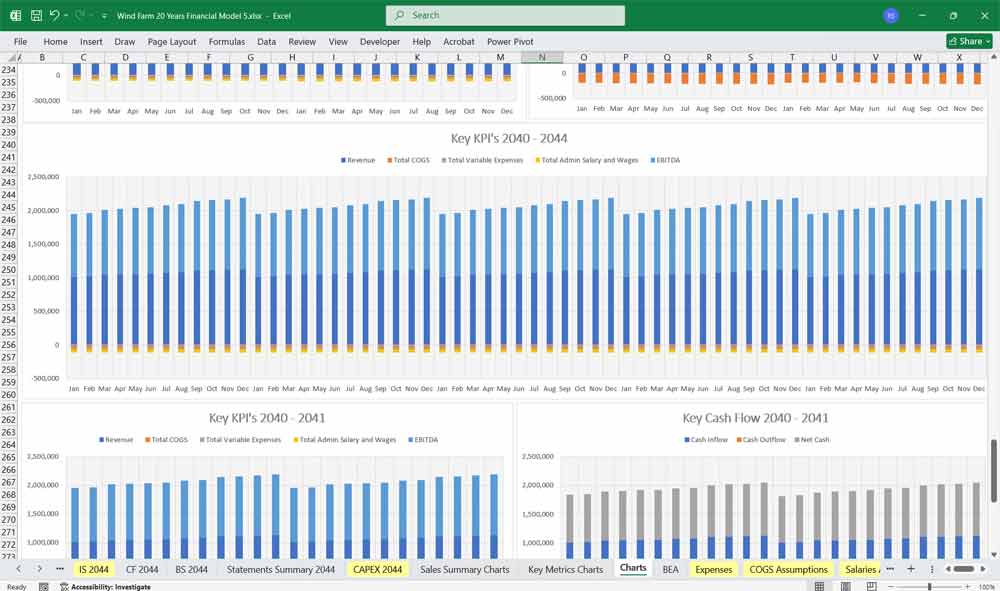Click the Undo icon

tap(57, 15)
